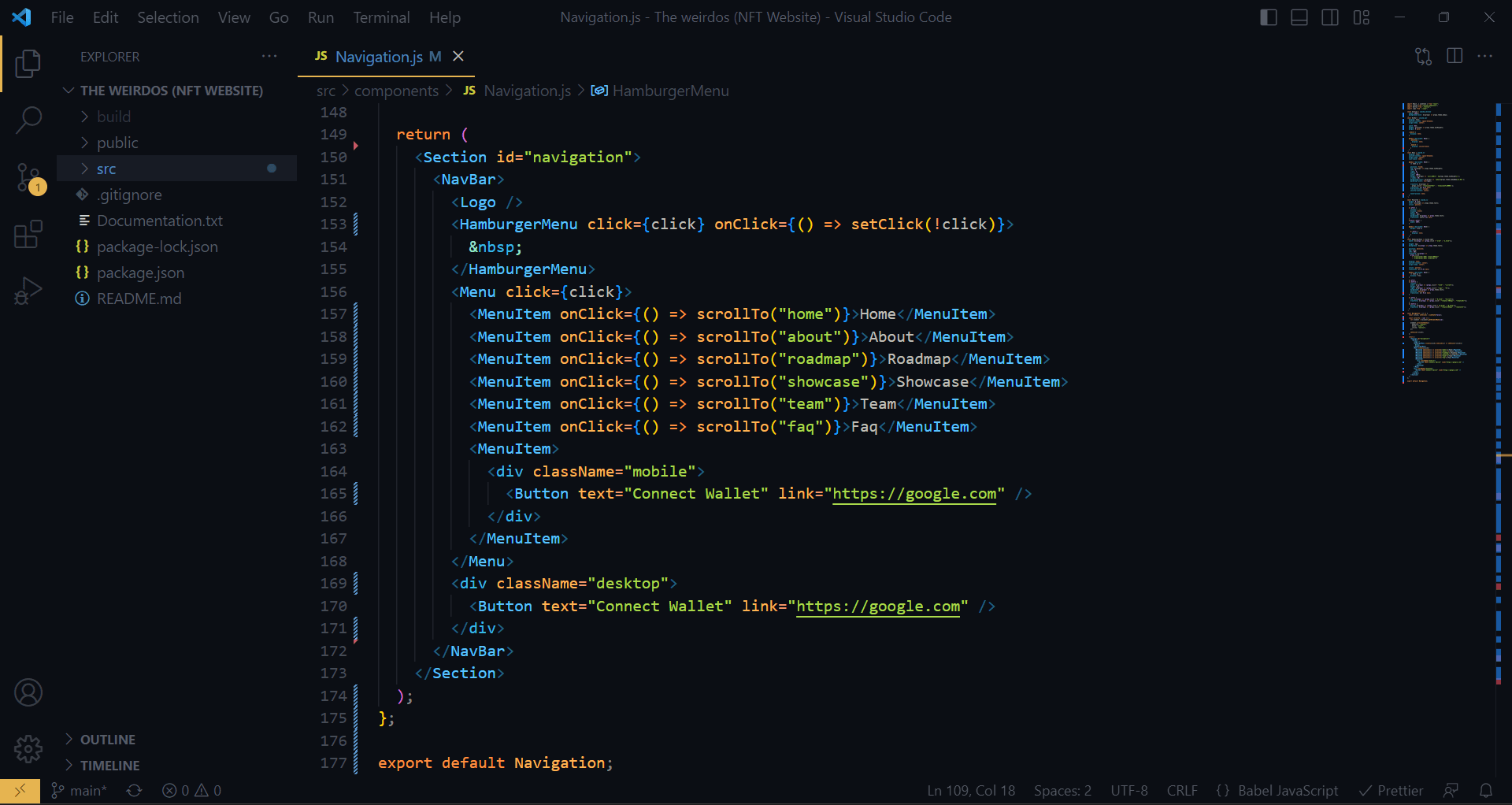Select the Navigation.js editor tab
Image resolution: width=1512 pixels, height=805 pixels.
click(378, 57)
